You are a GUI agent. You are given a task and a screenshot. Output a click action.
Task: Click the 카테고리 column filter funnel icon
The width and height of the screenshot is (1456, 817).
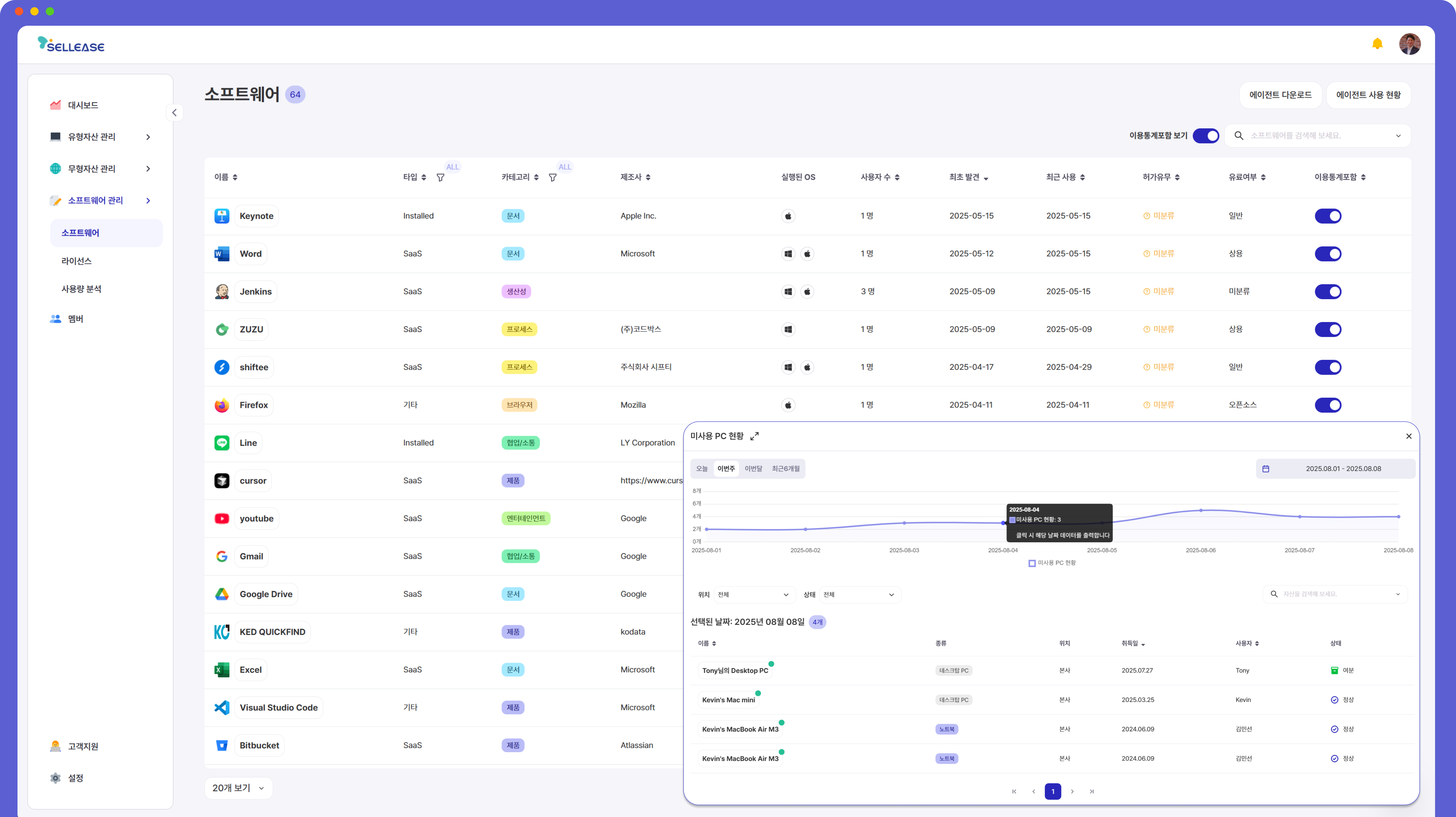tap(552, 177)
